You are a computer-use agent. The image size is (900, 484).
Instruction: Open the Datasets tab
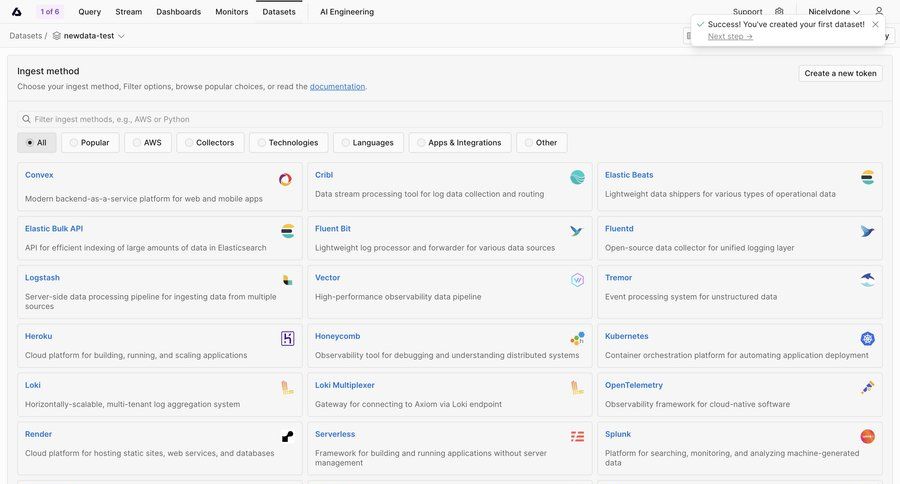coord(279,11)
